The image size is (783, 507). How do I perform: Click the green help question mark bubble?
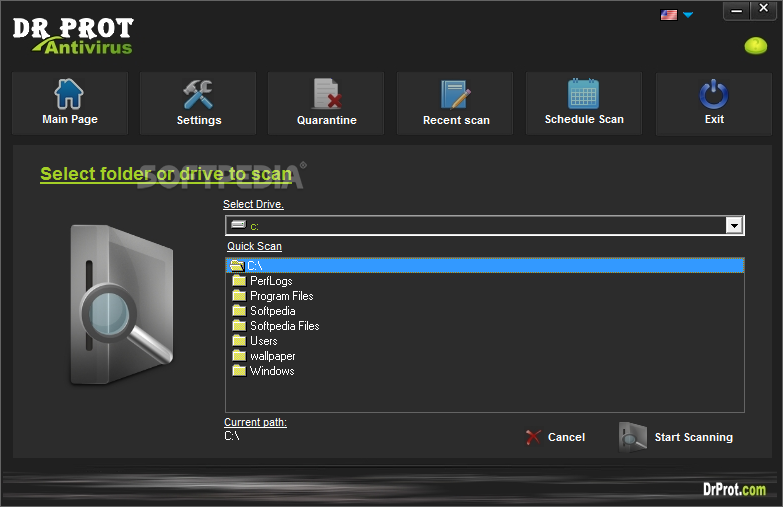(756, 46)
